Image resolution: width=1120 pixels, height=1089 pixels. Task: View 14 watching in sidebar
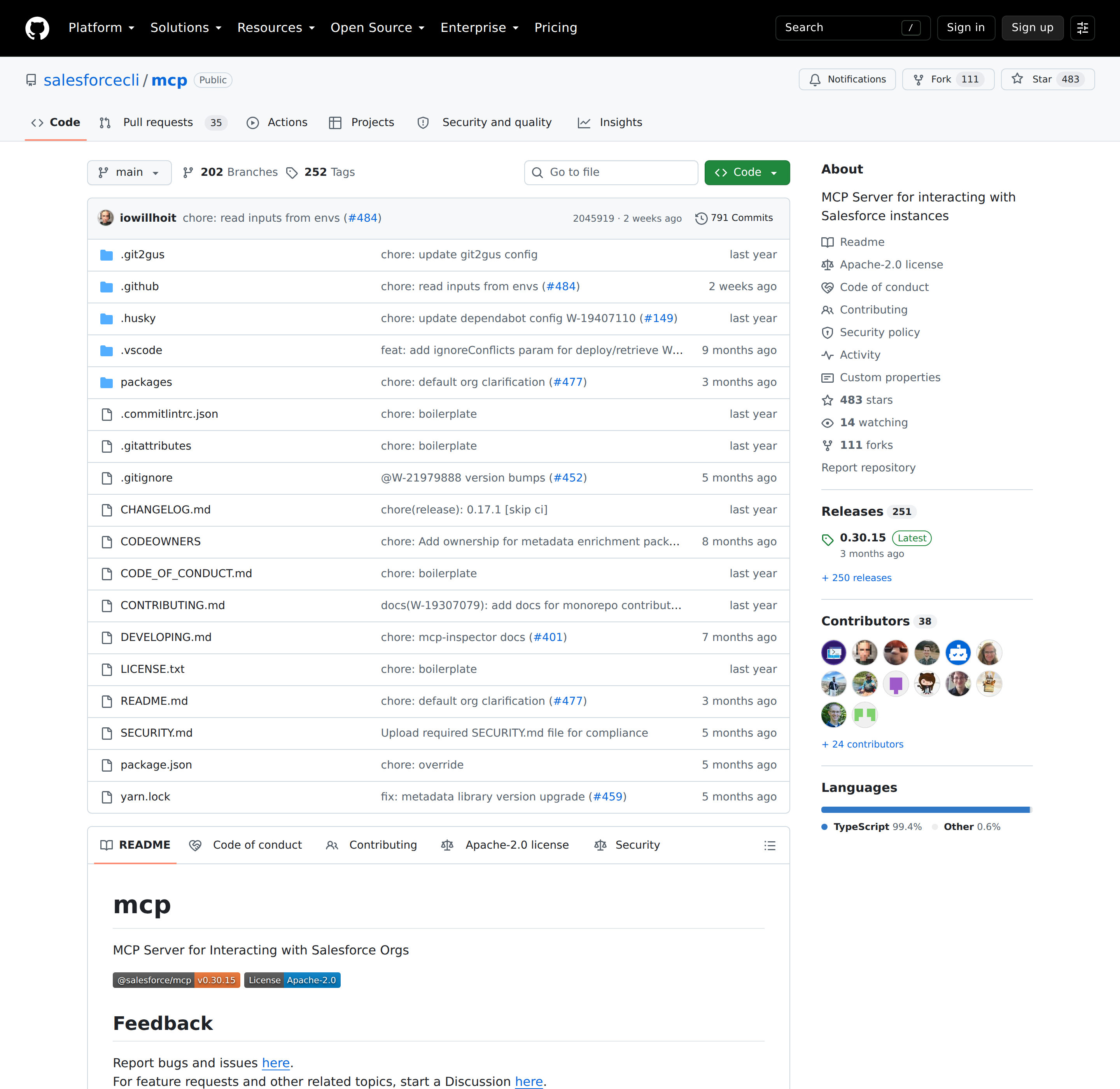pos(873,423)
